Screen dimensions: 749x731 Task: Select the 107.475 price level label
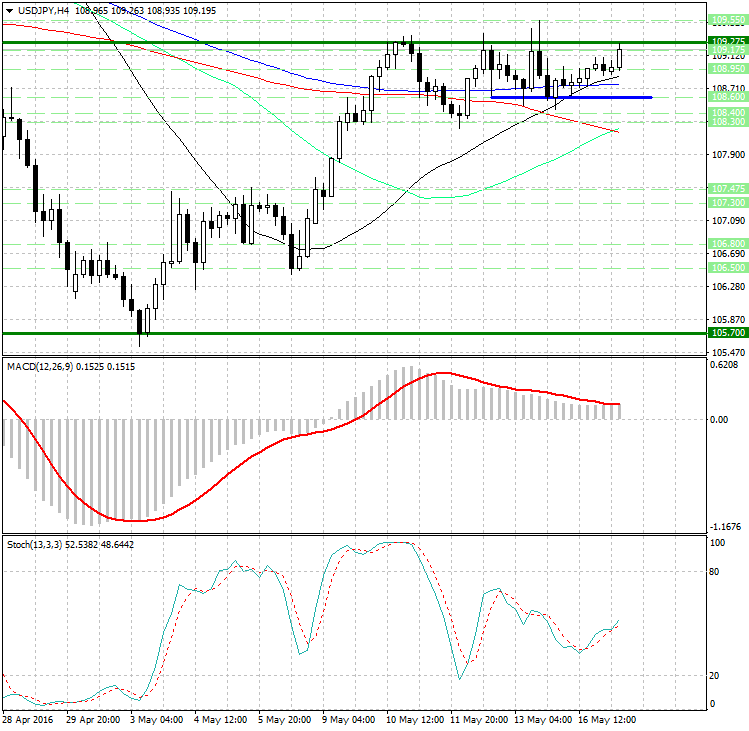tap(728, 189)
